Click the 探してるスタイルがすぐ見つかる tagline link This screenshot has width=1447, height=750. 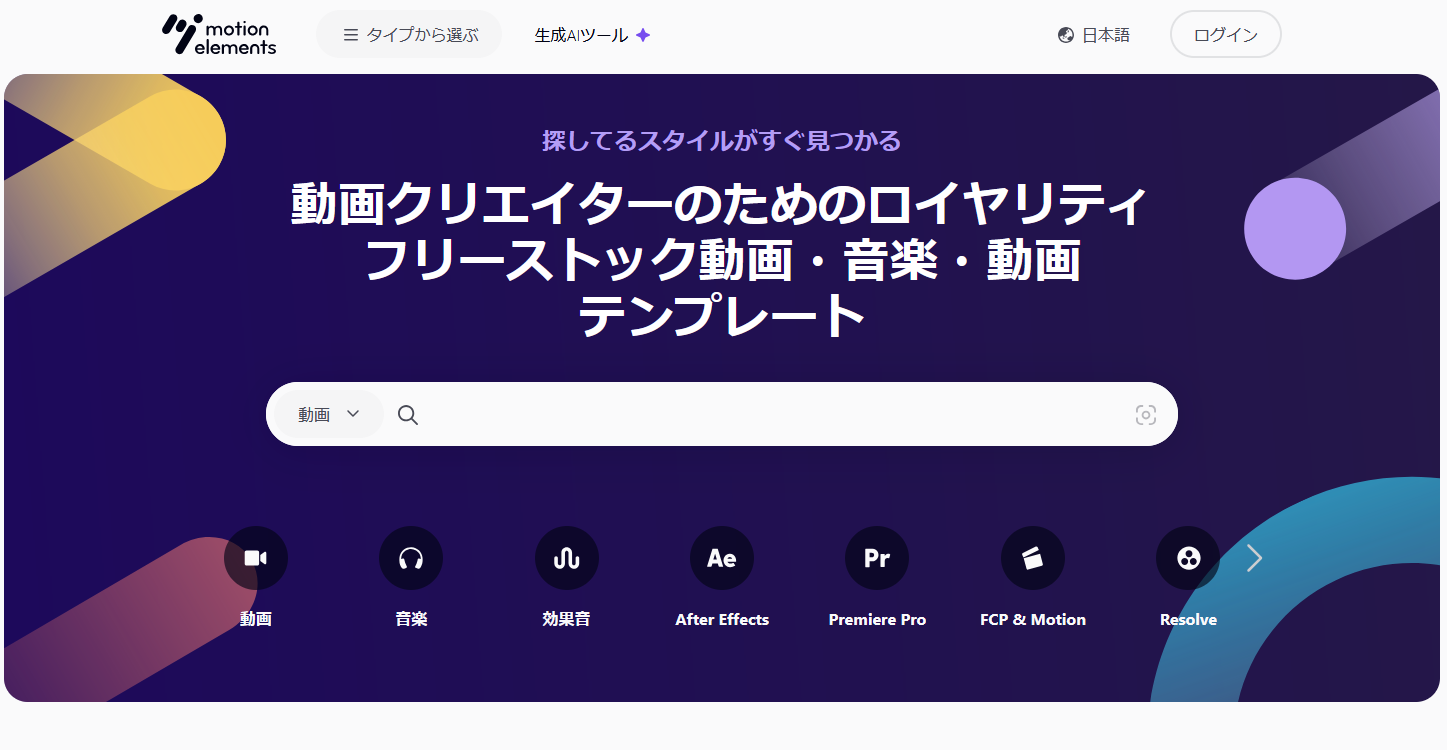pyautogui.click(x=722, y=141)
